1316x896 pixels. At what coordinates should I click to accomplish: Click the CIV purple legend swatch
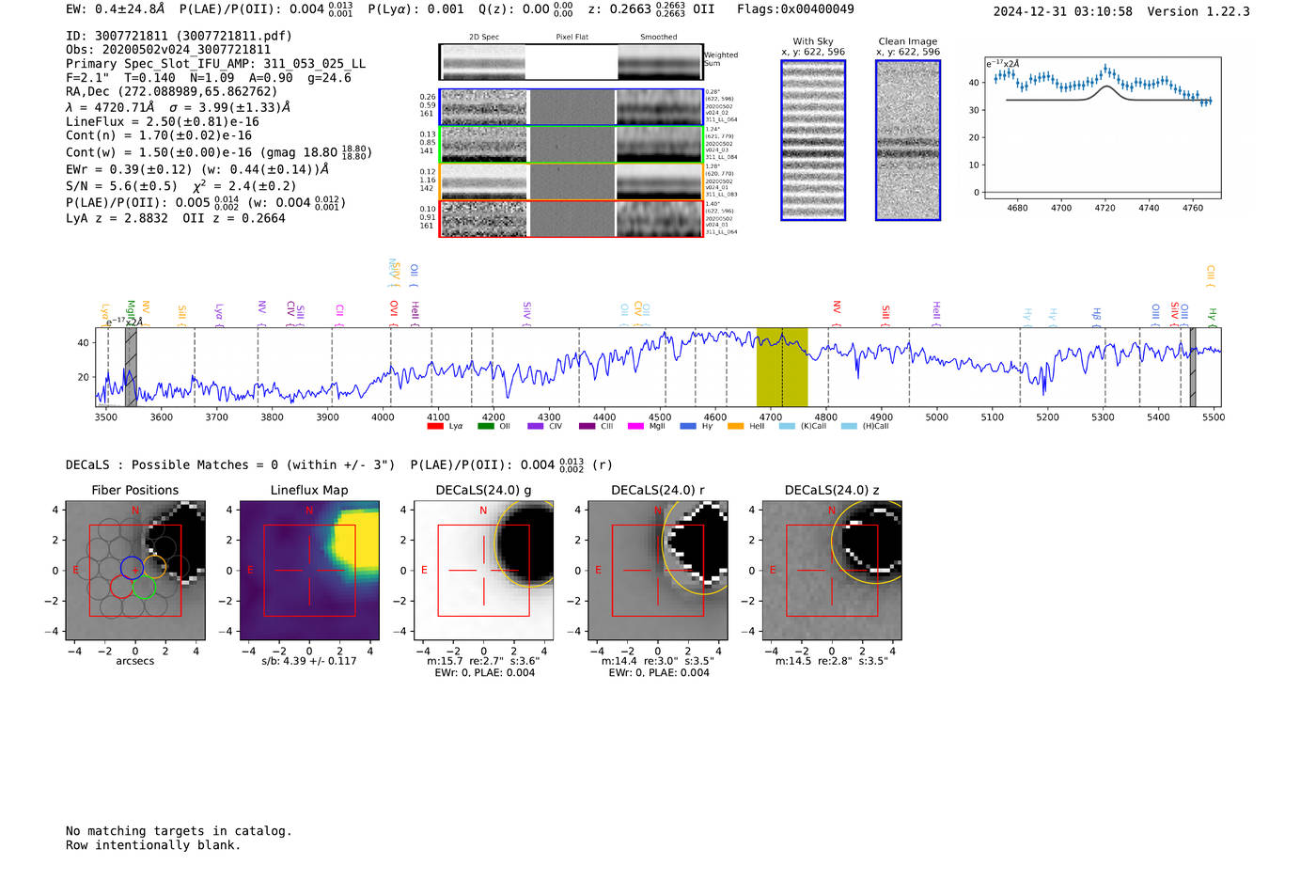click(535, 426)
